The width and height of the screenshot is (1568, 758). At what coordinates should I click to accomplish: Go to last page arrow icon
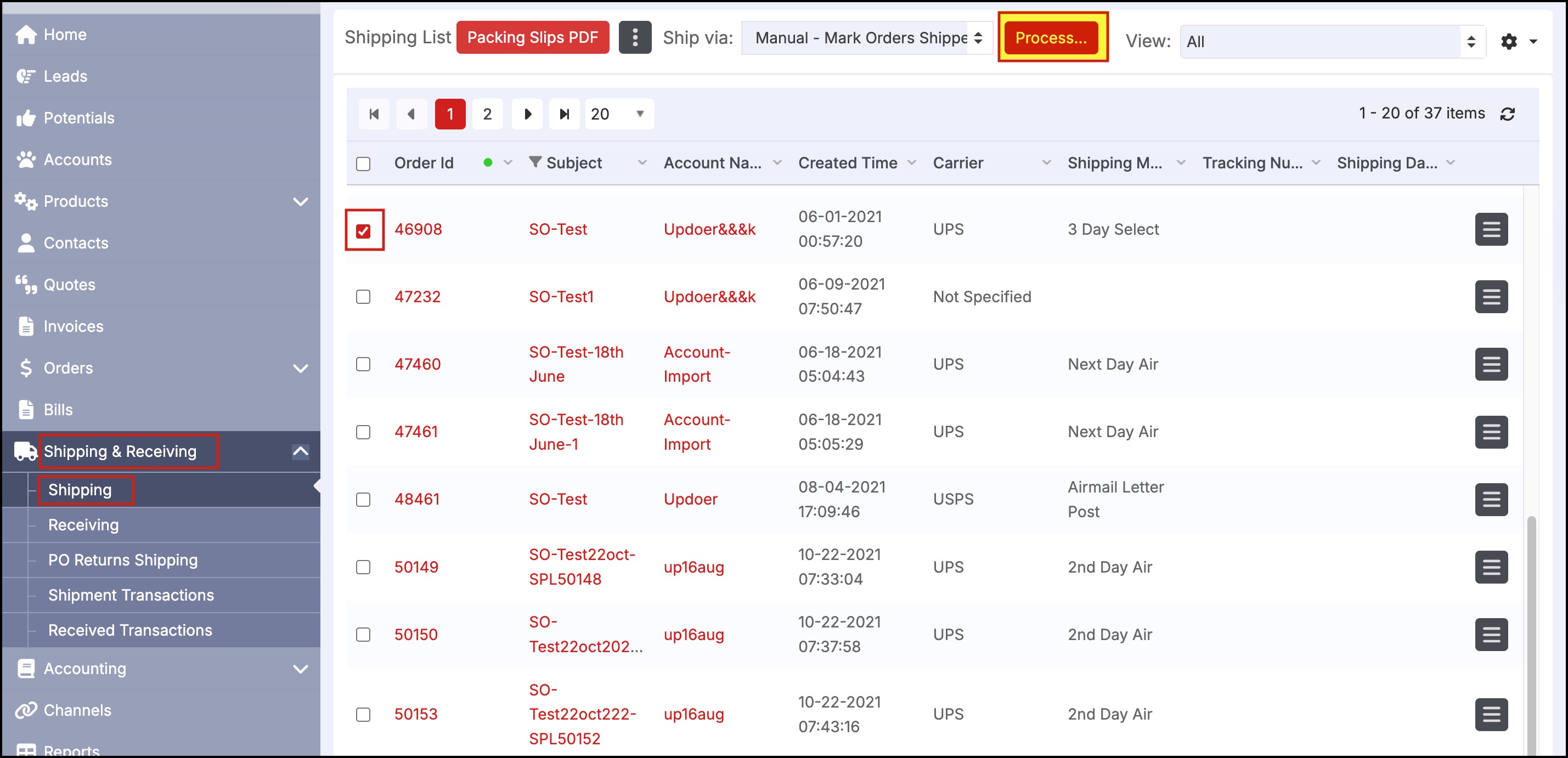click(564, 114)
